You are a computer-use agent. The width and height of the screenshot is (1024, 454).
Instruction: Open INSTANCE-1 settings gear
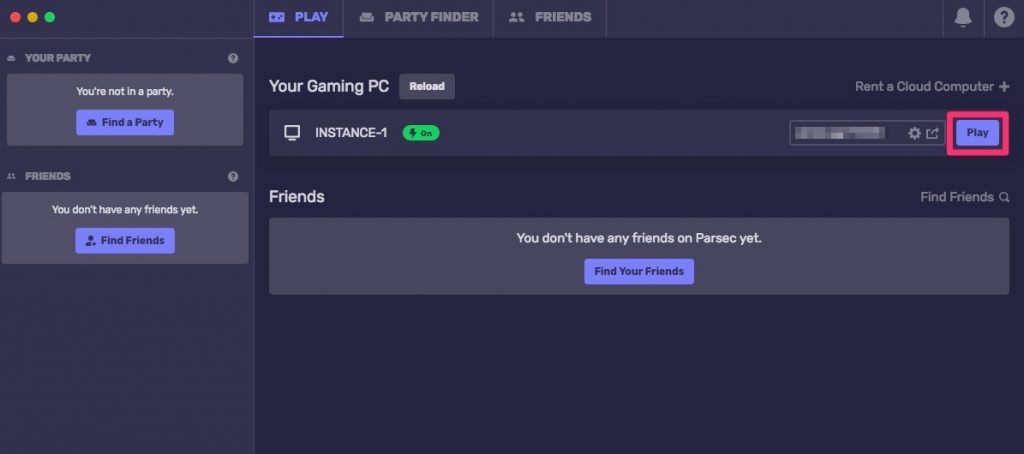point(914,133)
